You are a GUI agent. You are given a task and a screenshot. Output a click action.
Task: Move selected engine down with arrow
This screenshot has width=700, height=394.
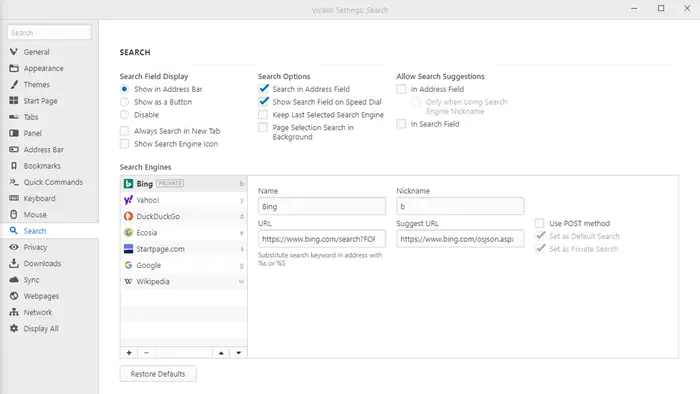coord(238,353)
